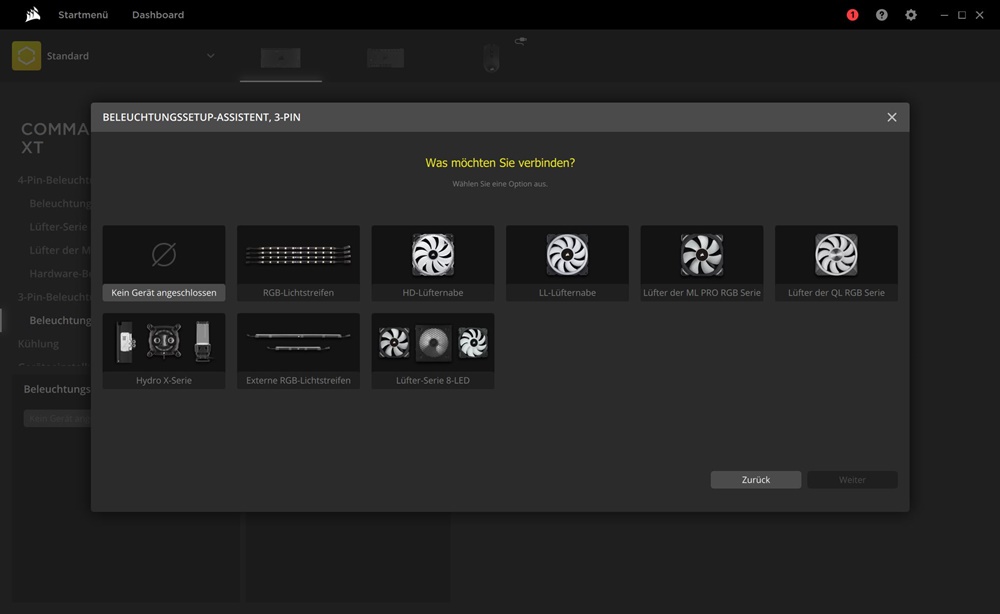The image size is (1000, 614).
Task: Choose the RGB-Lichtstreifen device tile
Action: [298, 263]
